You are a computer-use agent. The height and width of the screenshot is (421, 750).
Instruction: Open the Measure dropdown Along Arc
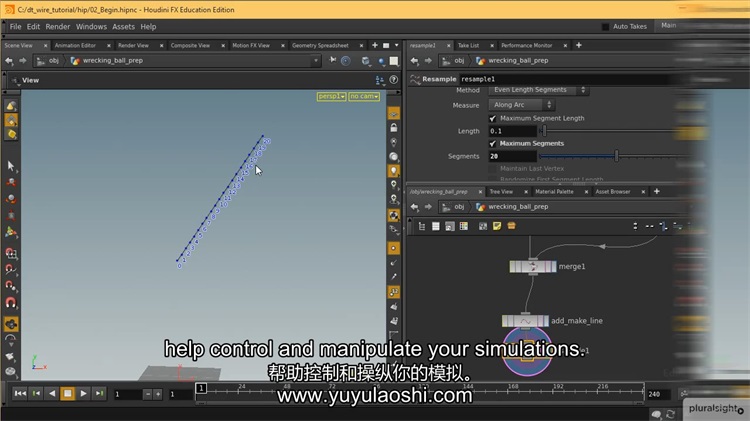pos(521,105)
